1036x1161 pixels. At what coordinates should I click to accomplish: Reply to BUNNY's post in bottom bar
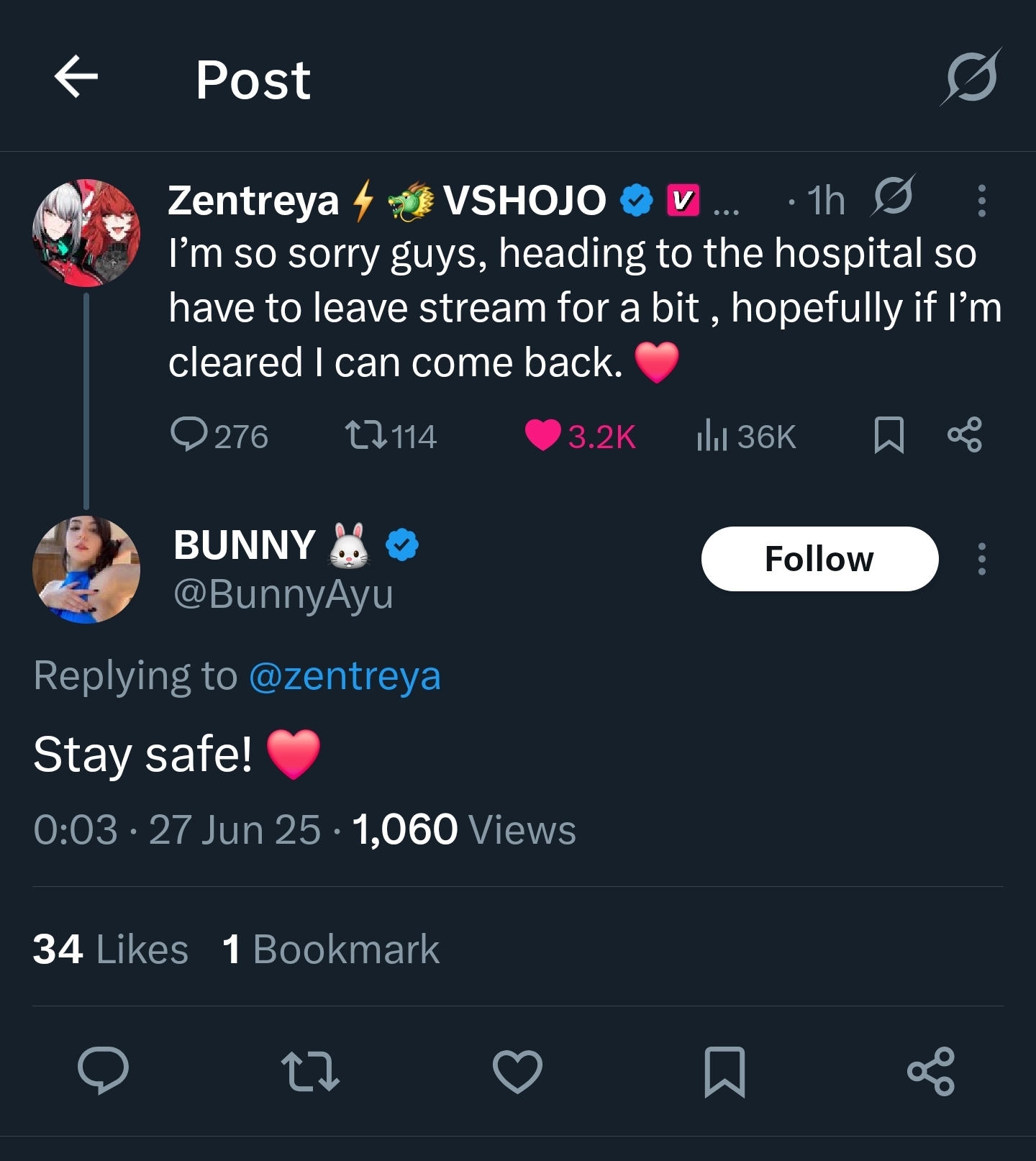104,1070
